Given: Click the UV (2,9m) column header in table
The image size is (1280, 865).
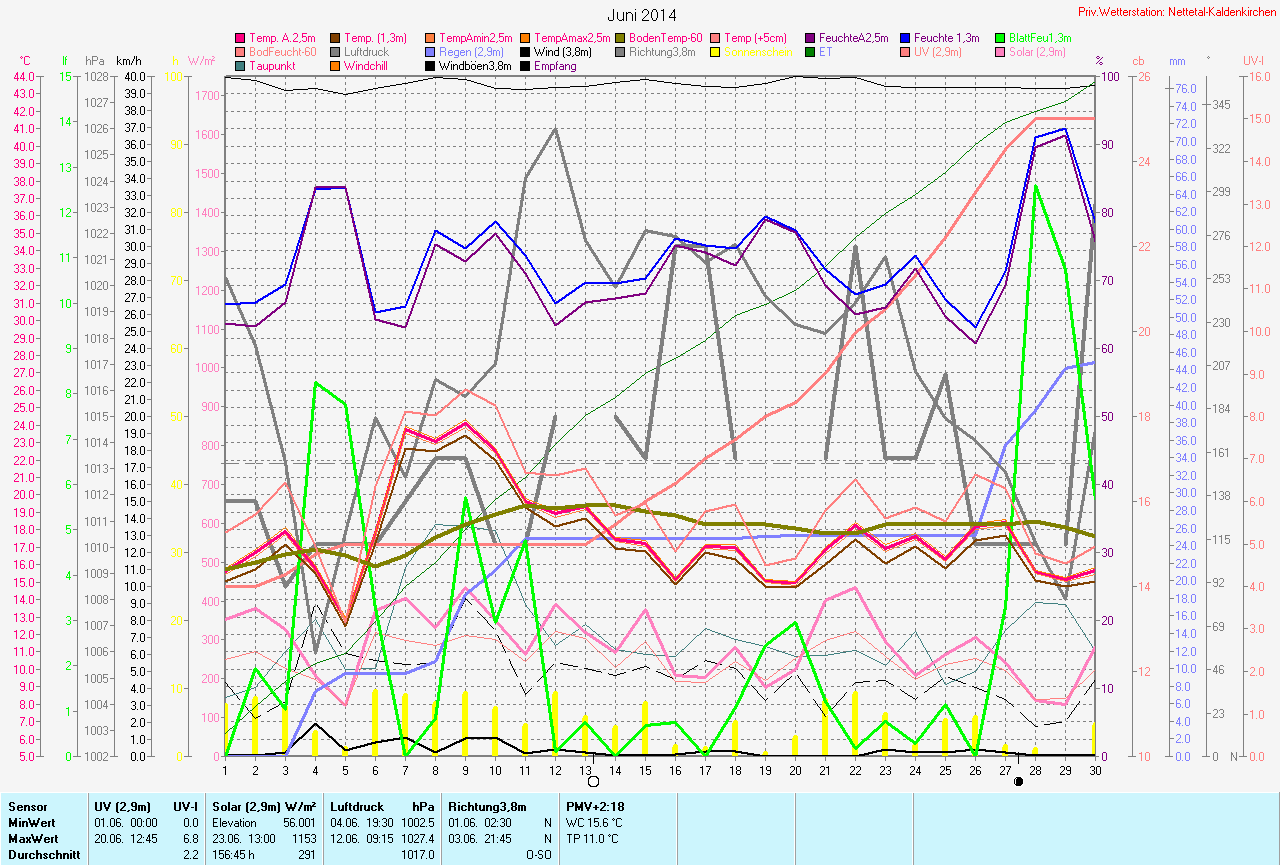Looking at the screenshot, I should coord(121,805).
